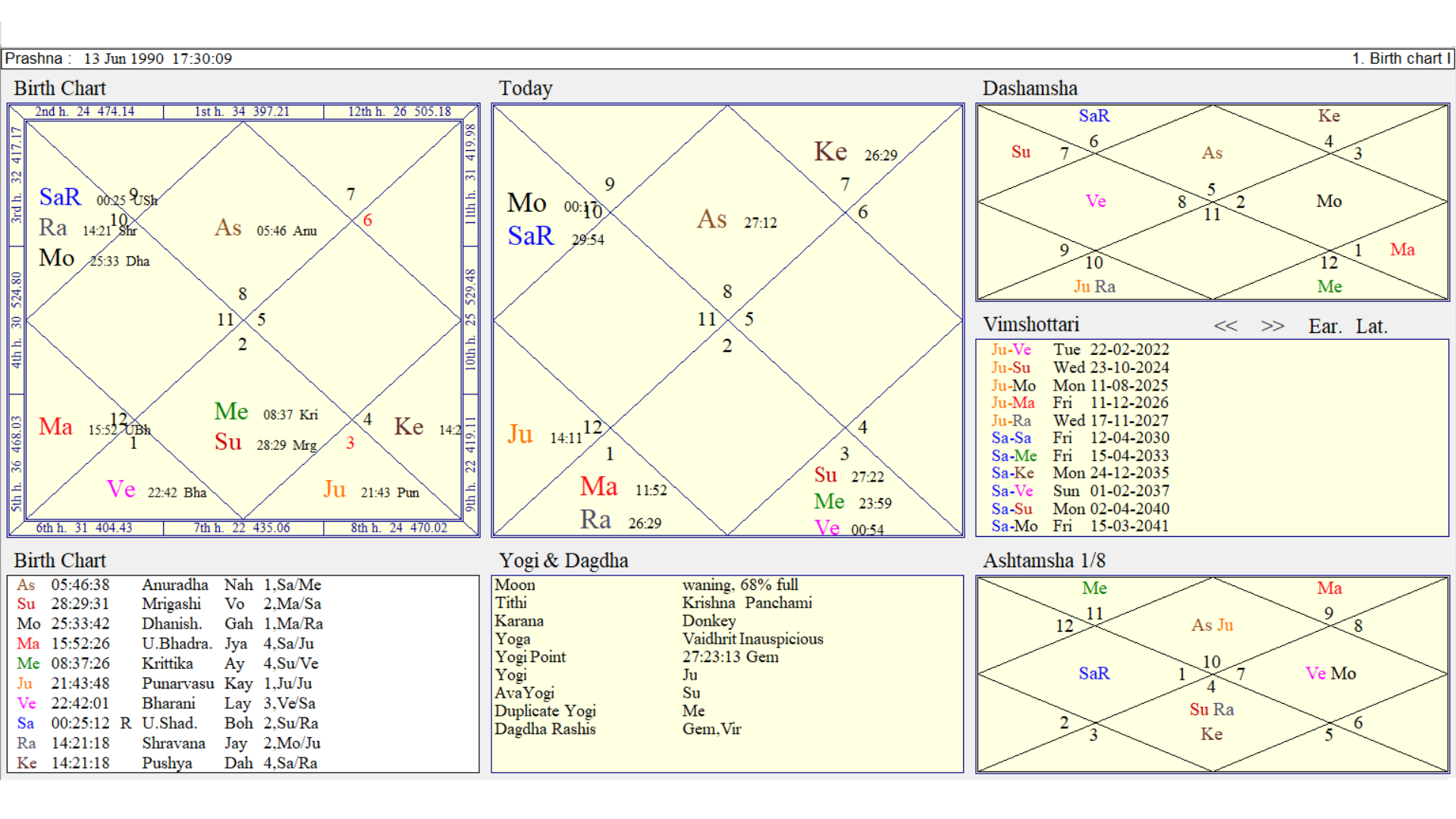This screenshot has height=819, width=1456.
Task: Select the Sa-Su dasha row
Action: click(1080, 509)
